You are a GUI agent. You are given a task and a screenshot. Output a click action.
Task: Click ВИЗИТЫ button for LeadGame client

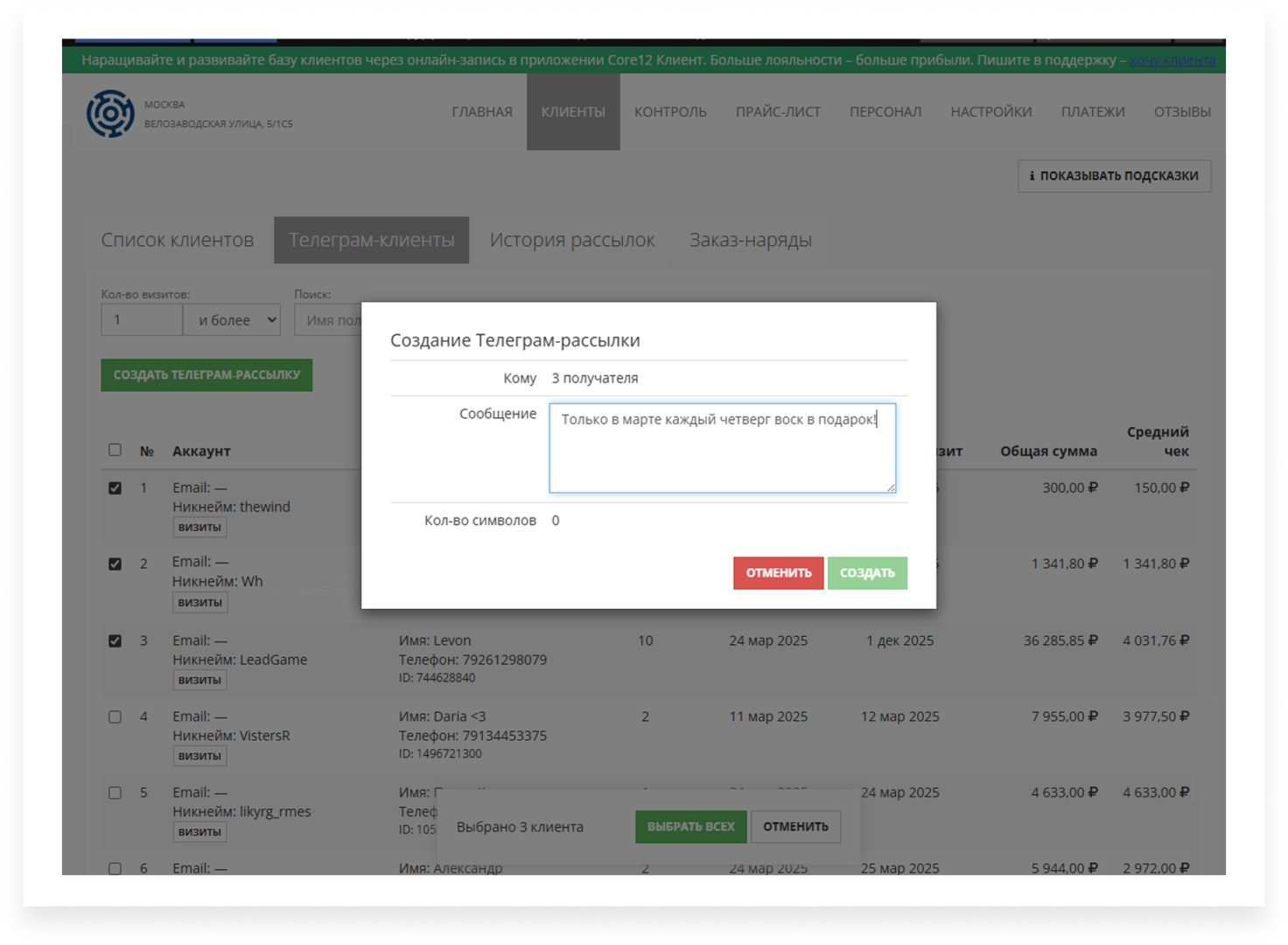(199, 680)
